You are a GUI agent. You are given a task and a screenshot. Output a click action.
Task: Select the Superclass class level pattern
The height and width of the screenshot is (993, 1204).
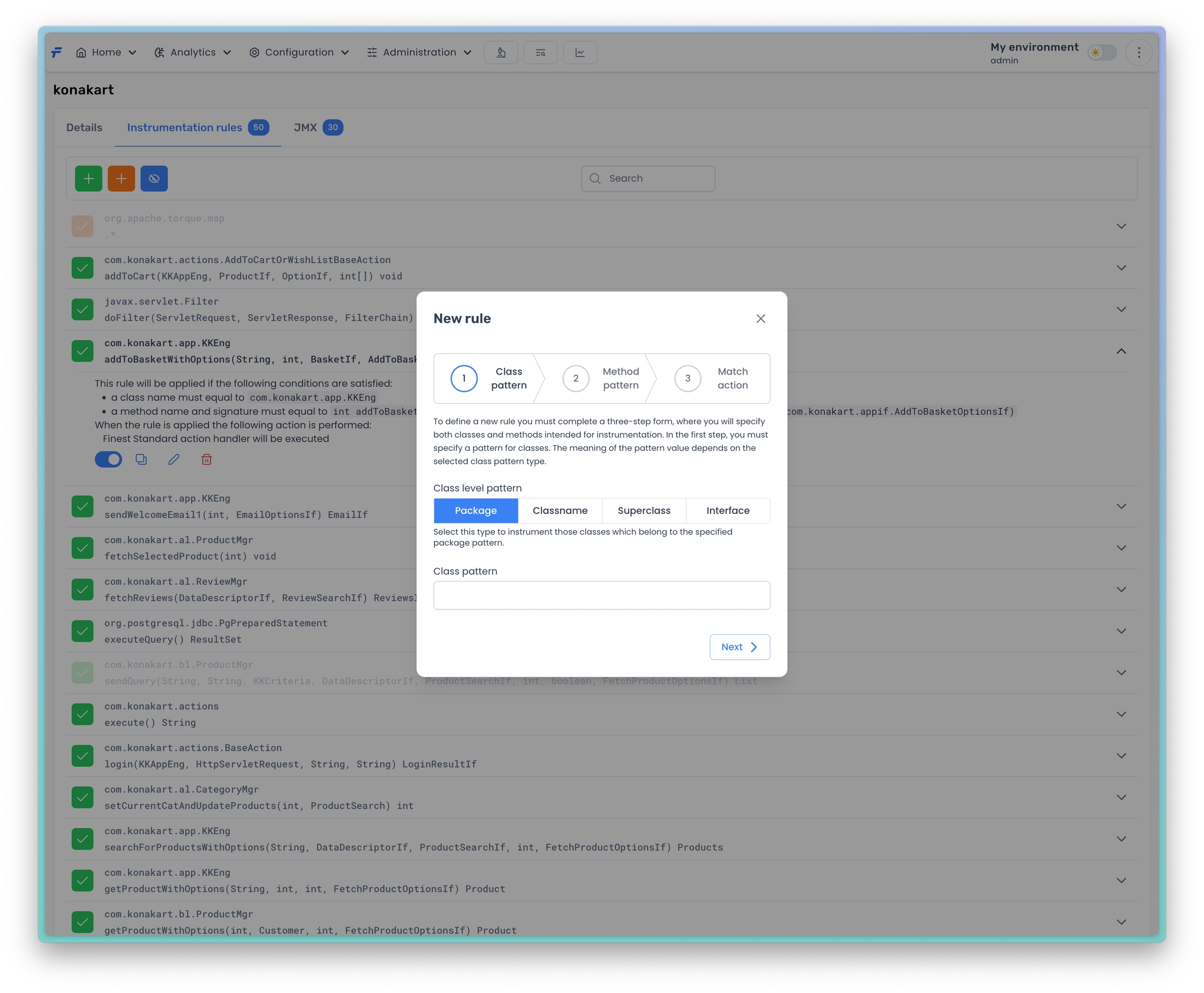tap(644, 511)
